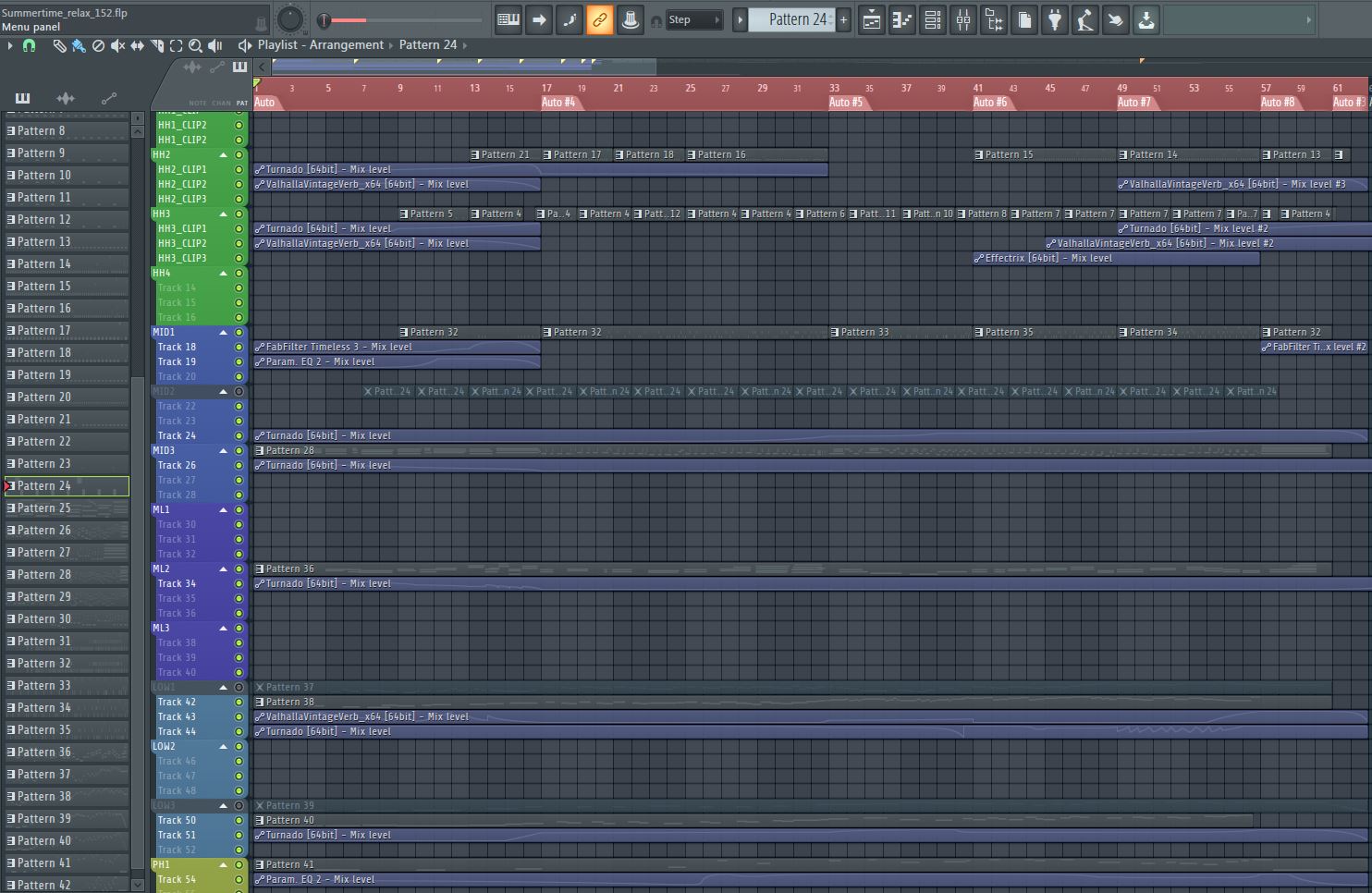Image resolution: width=1372 pixels, height=893 pixels.
Task: Click the Arrangement breadcrumb in playlist title
Action: click(346, 45)
